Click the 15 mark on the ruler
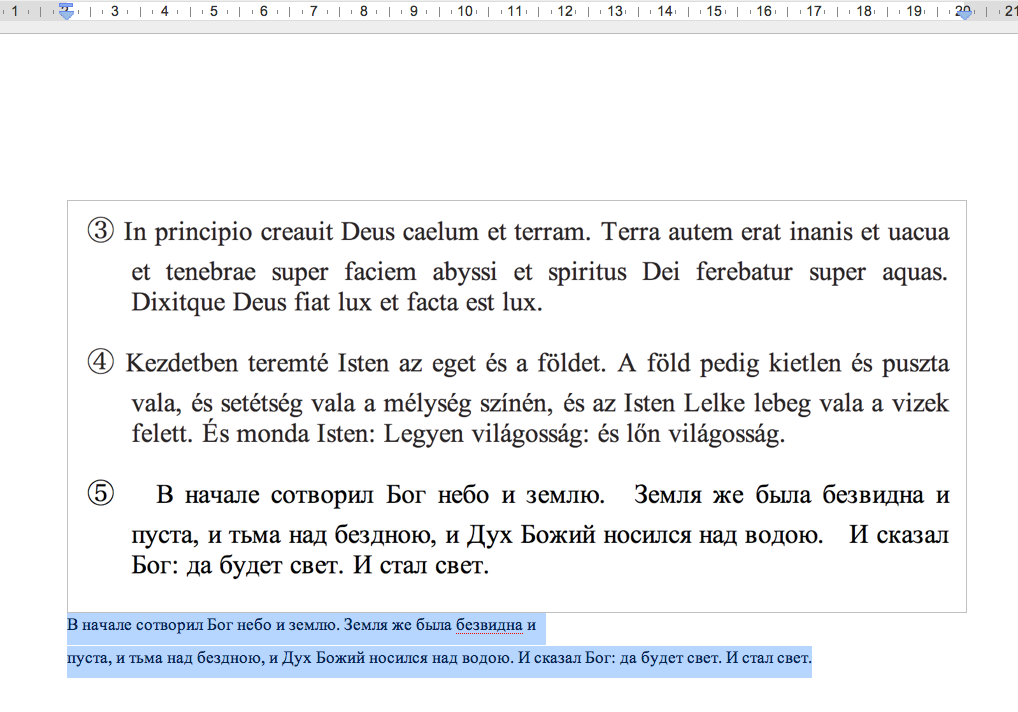This screenshot has width=1018, height=712. [x=714, y=12]
